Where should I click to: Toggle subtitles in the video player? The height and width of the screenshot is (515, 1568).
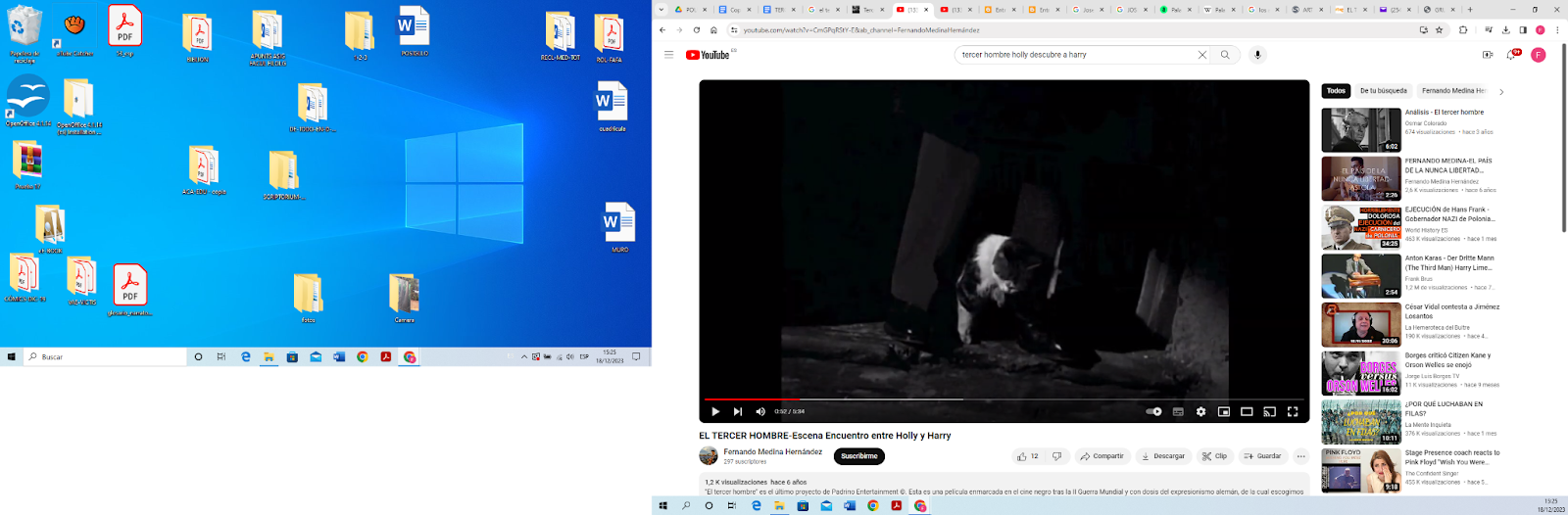click(x=1178, y=411)
